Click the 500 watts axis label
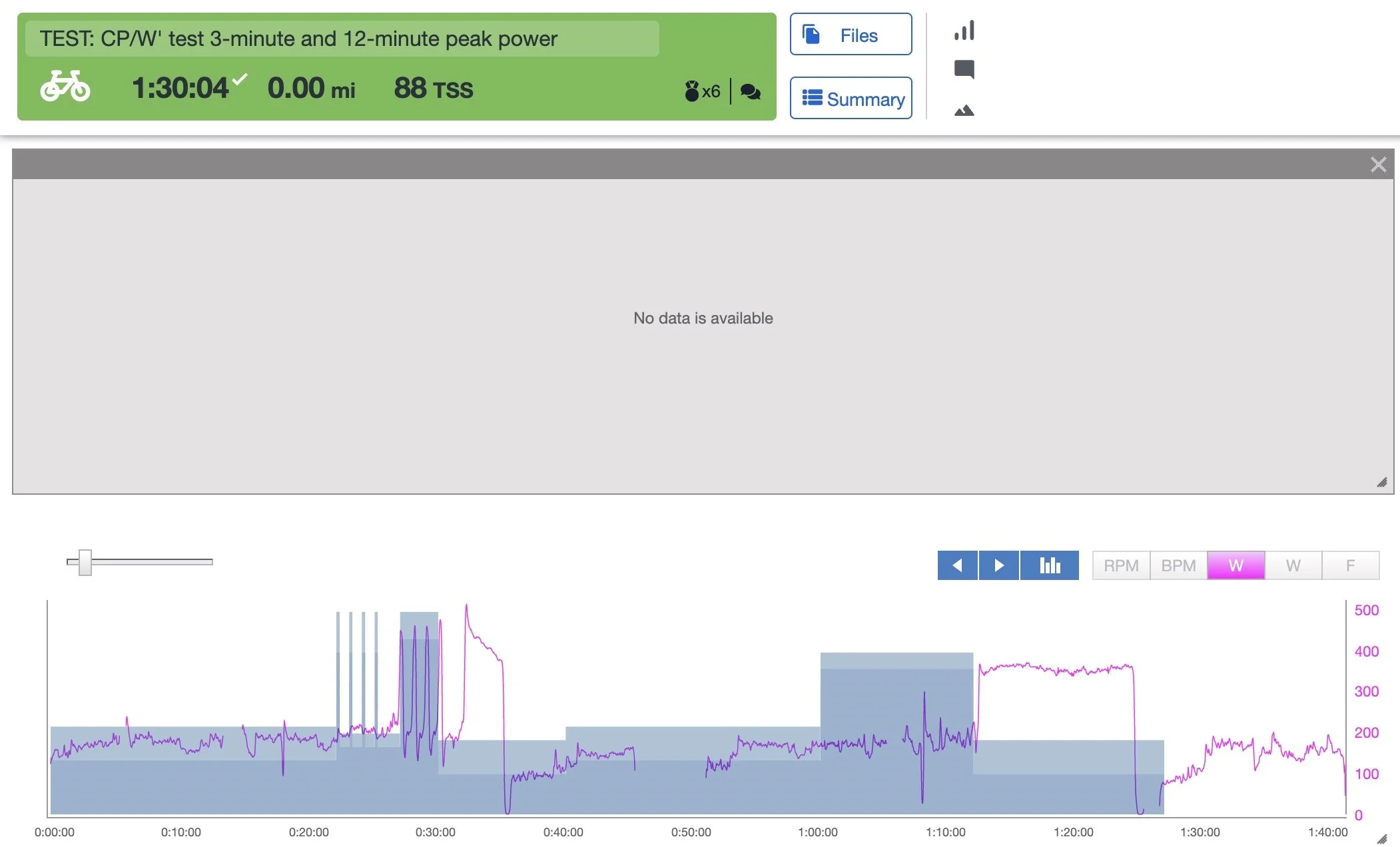 click(x=1366, y=610)
